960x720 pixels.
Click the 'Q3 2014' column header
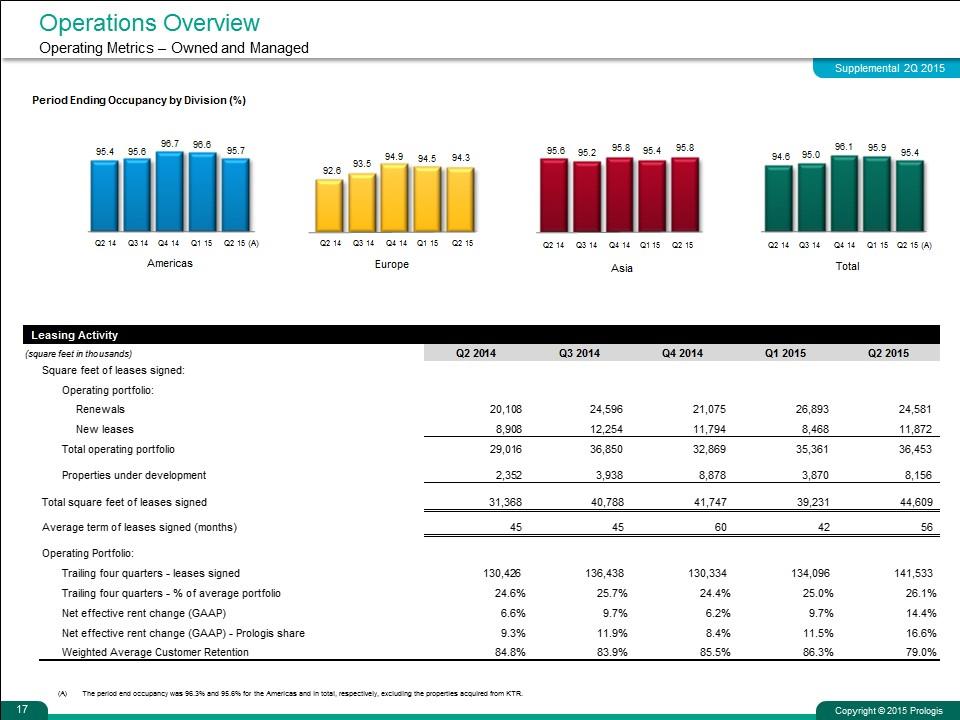tap(579, 353)
